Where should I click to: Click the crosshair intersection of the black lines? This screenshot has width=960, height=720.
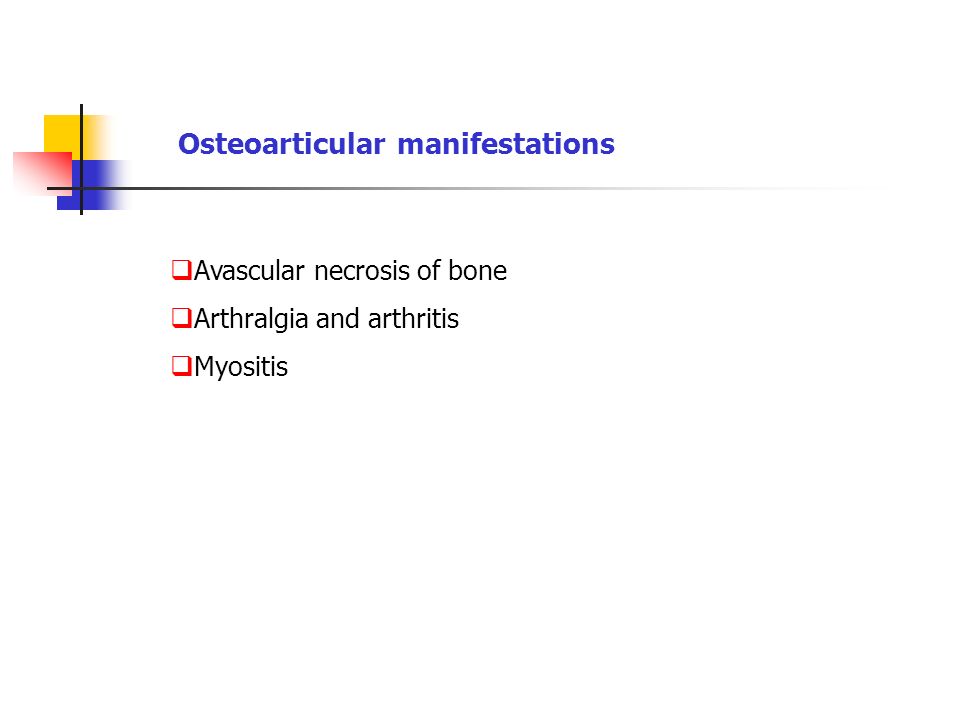coord(81,188)
